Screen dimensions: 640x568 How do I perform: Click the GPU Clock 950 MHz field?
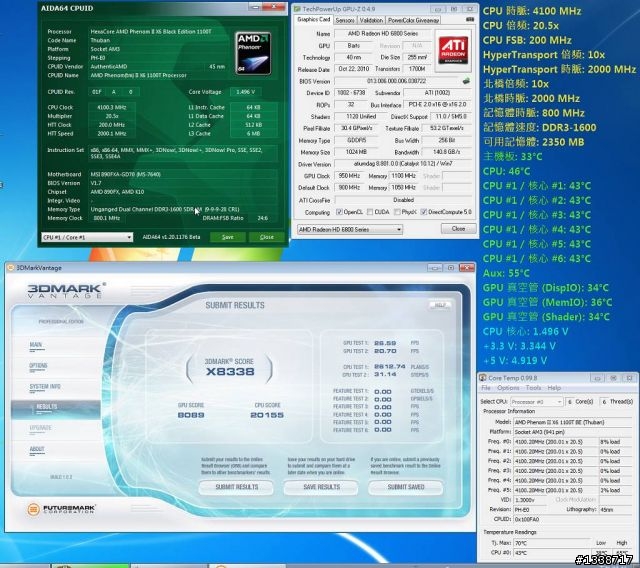coord(348,176)
